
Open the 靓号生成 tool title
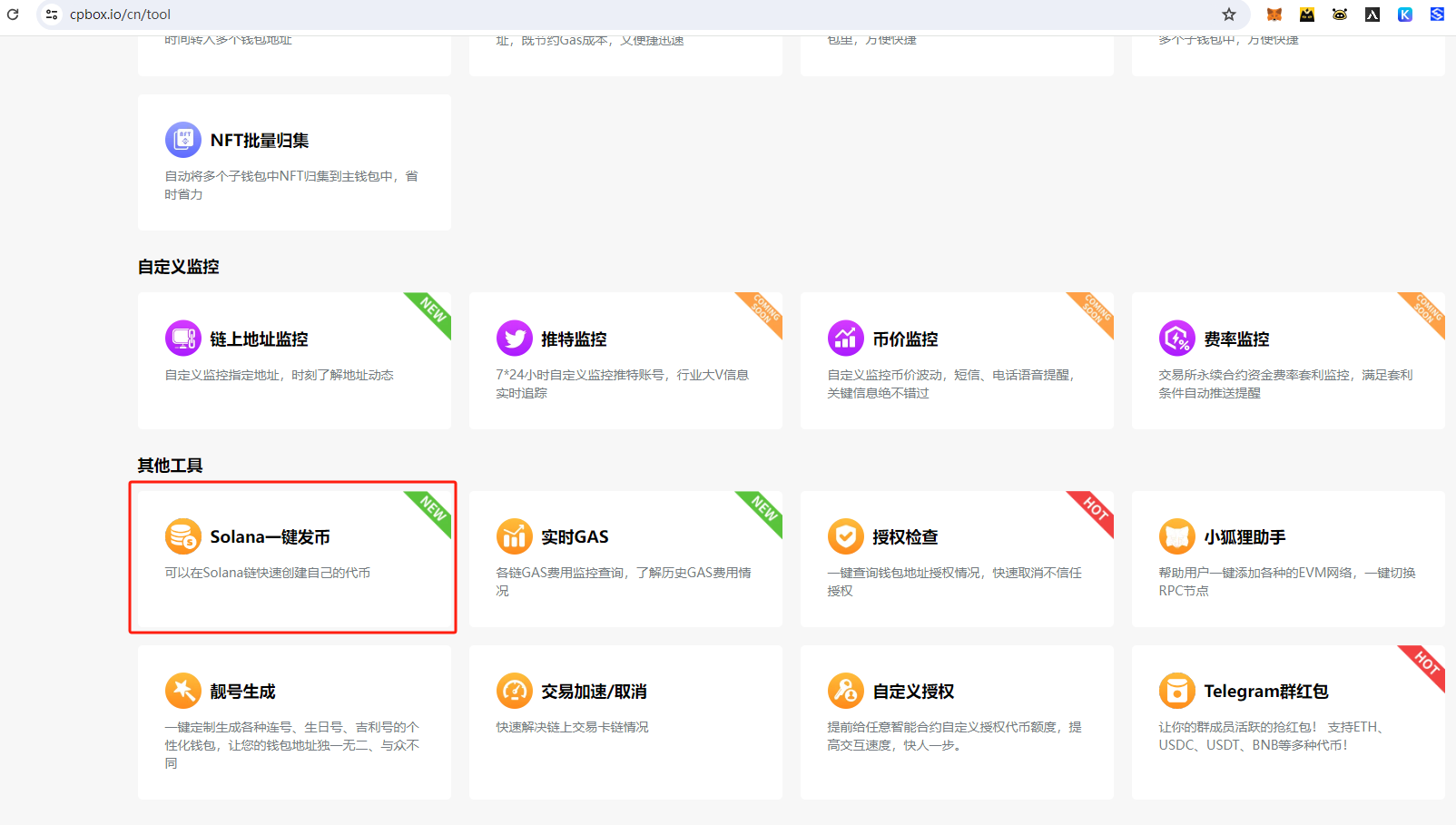(x=243, y=691)
